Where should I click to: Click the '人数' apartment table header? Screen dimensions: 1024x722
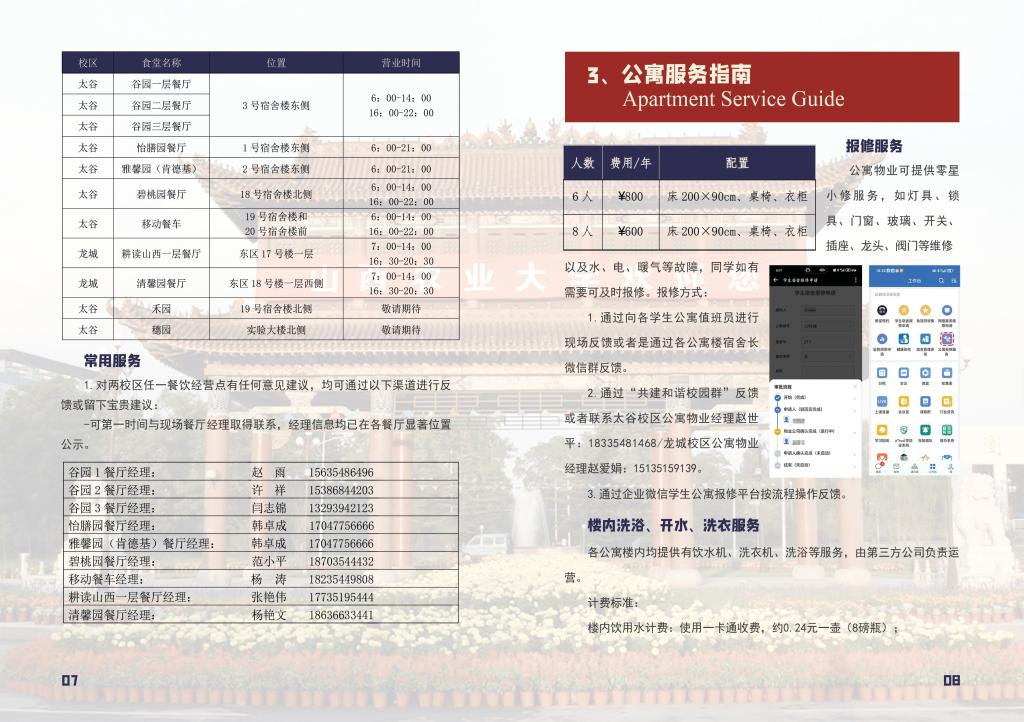tap(583, 163)
